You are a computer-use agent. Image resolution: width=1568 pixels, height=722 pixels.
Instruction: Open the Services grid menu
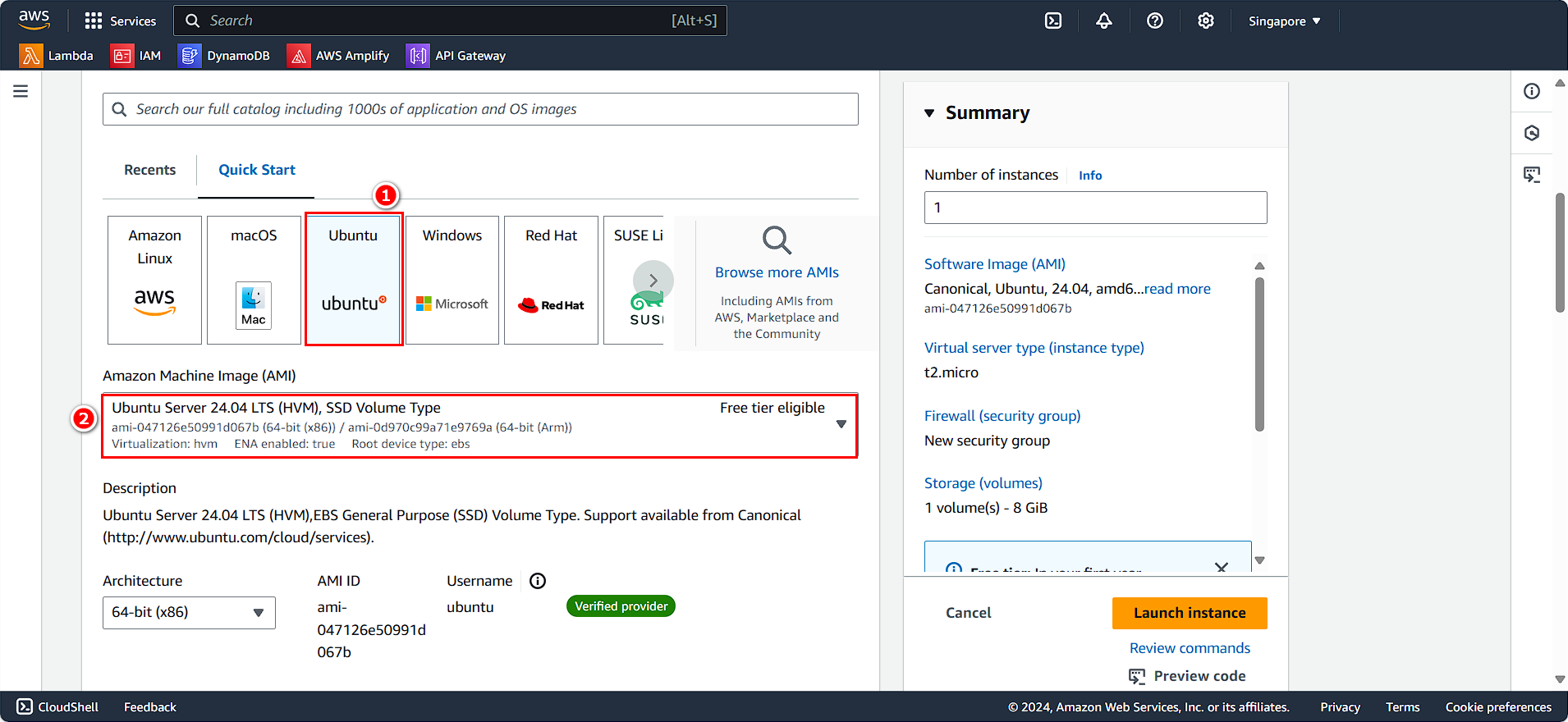pyautogui.click(x=120, y=21)
